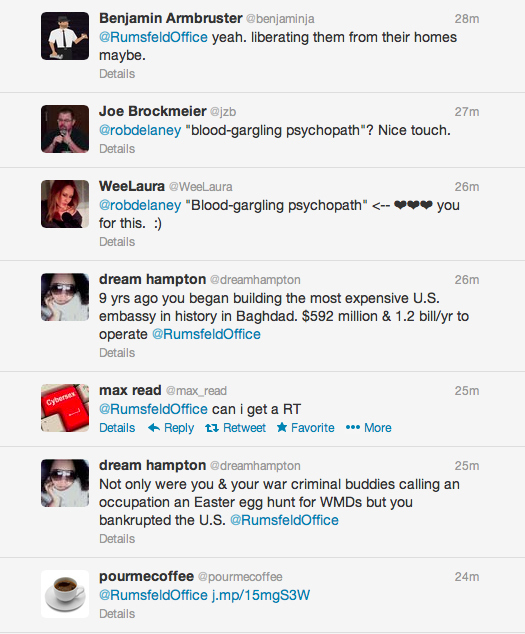The width and height of the screenshot is (525, 634).
Task: Open More options on max read's tweet
Action: tap(368, 428)
